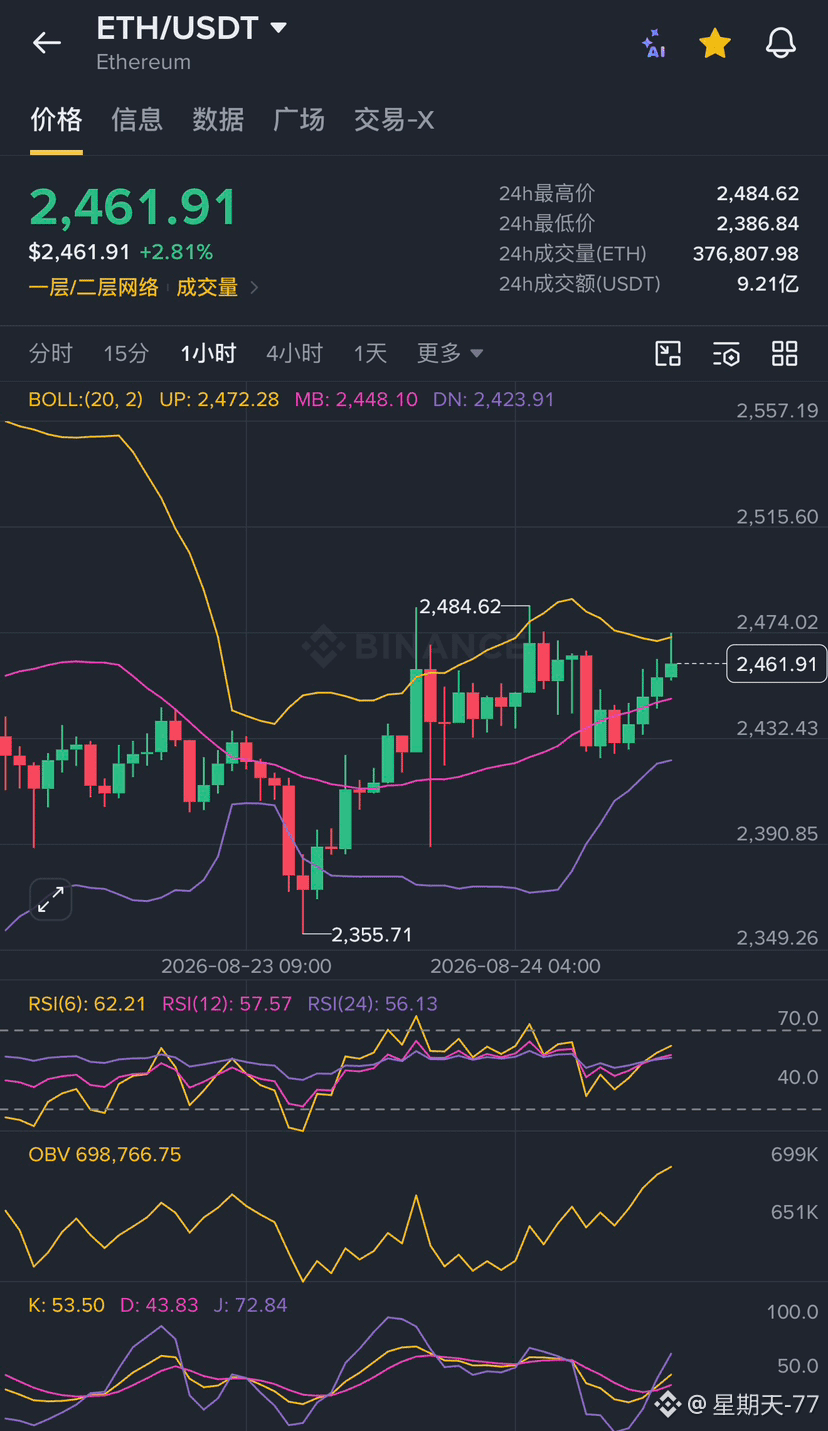Tap the 2026-08-23 09:00 time label
This screenshot has width=828, height=1431.
(246, 967)
